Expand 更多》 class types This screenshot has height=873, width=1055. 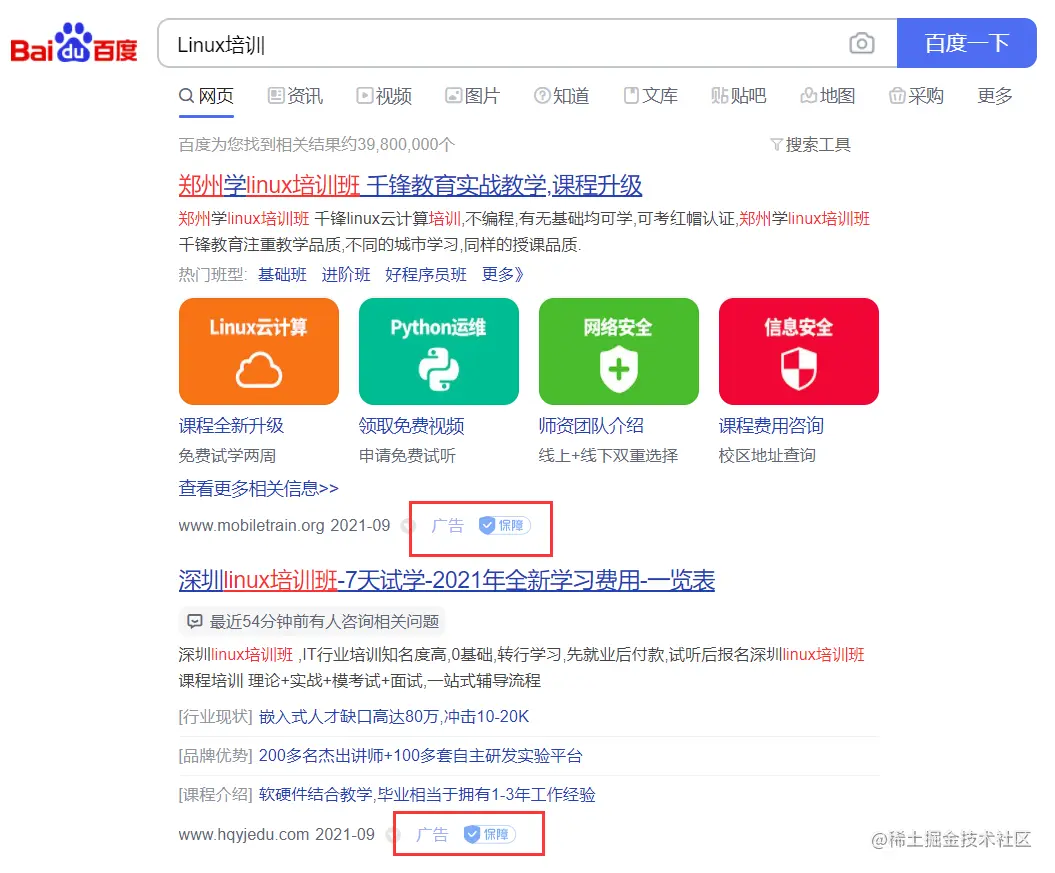click(x=502, y=274)
